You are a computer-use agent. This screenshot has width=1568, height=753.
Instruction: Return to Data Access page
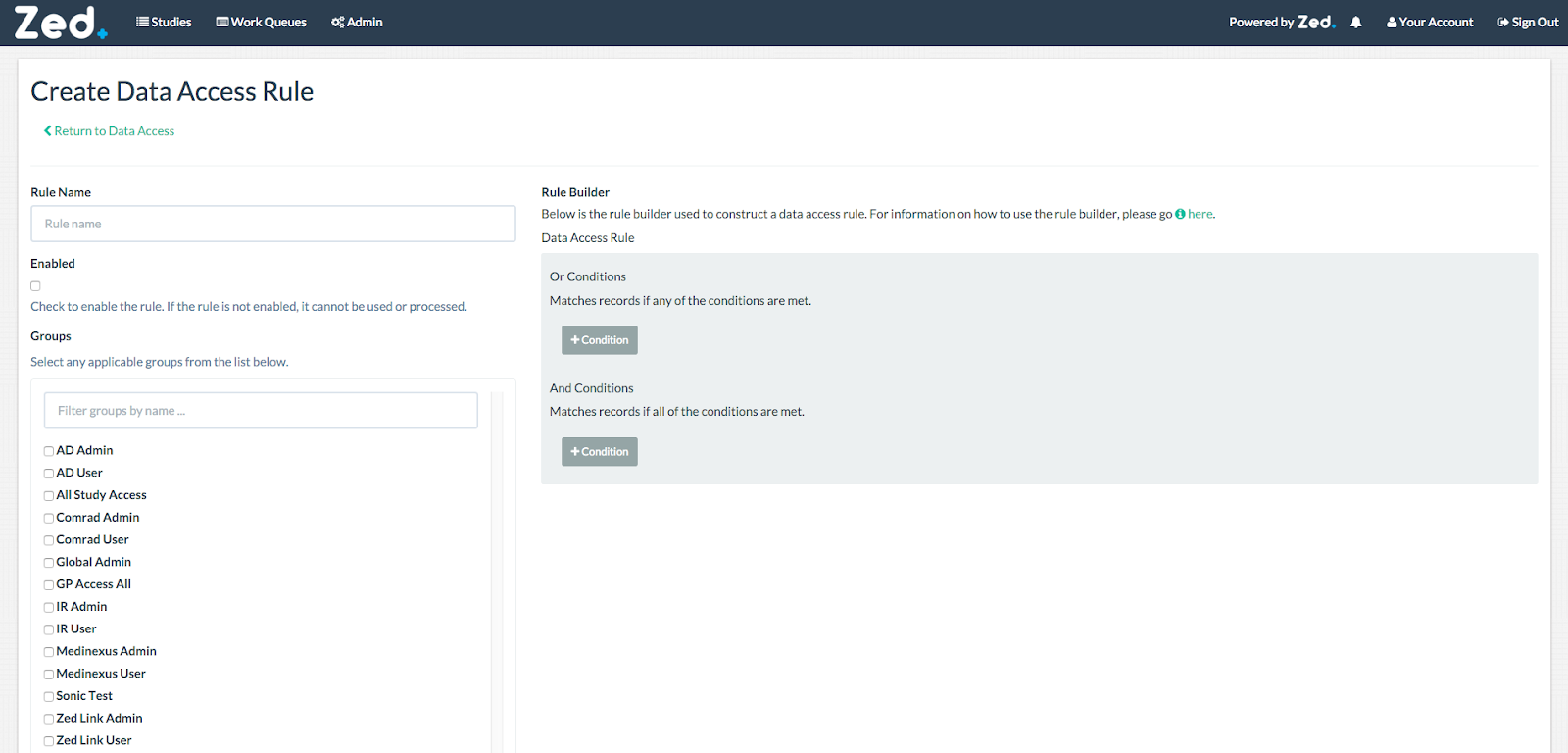tap(109, 131)
